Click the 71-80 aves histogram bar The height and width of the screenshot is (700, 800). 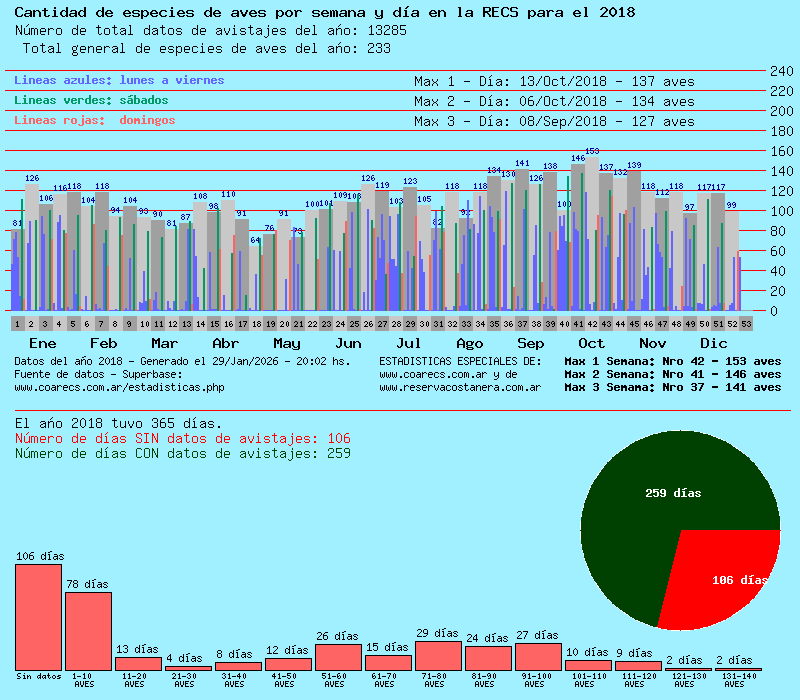coord(438,655)
